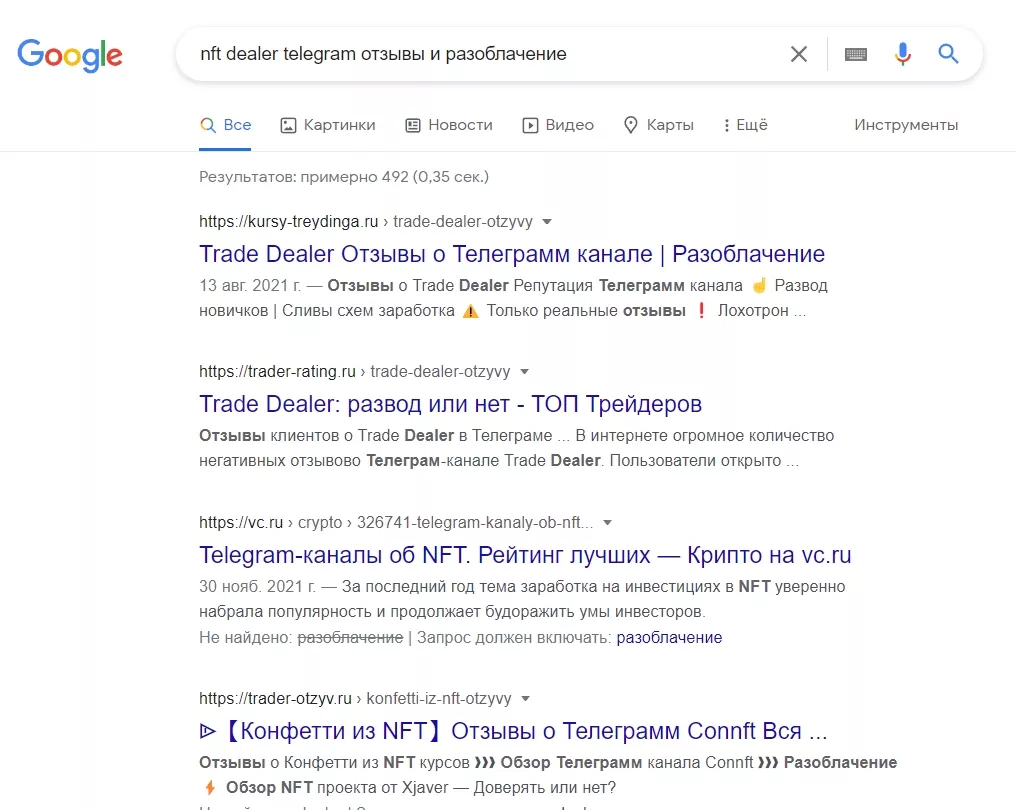Open Trade Dealer: развод или нет result

click(x=450, y=404)
